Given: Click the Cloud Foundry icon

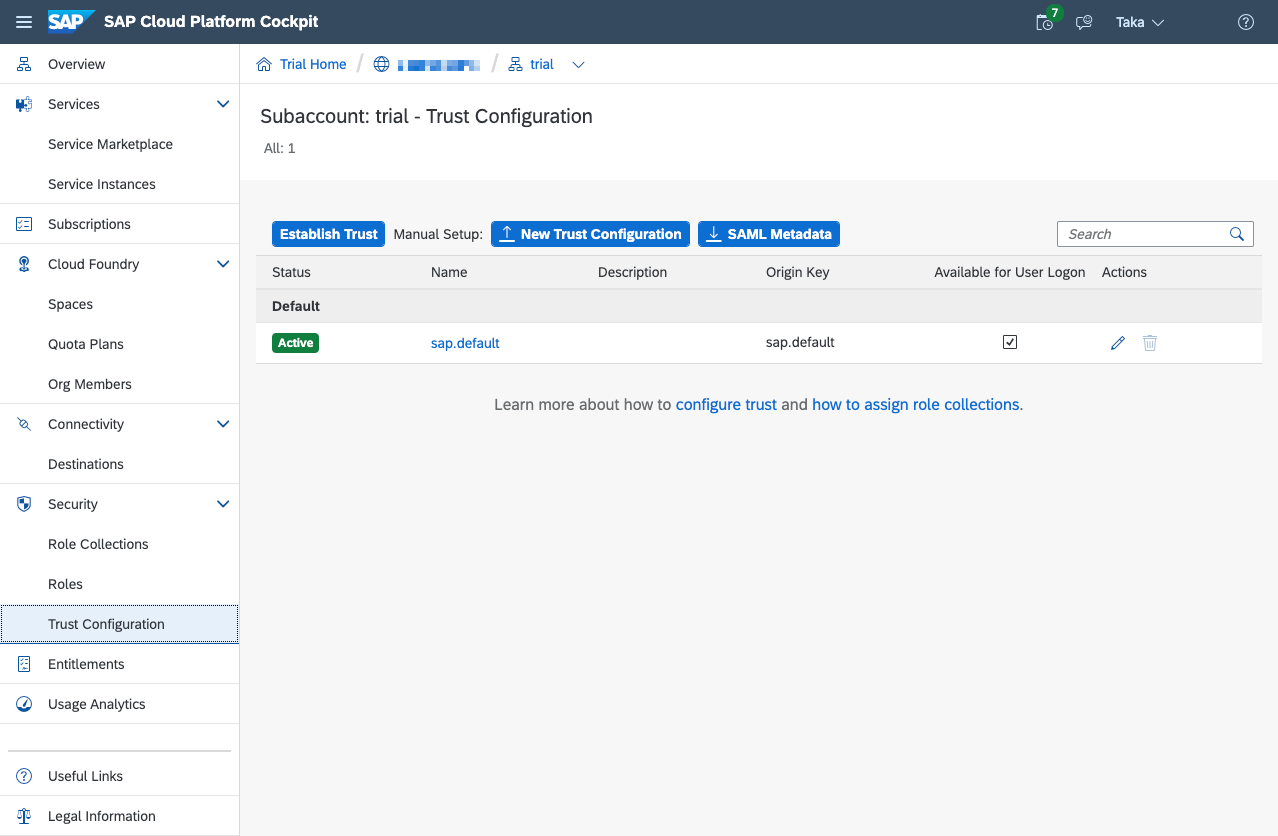Looking at the screenshot, I should pyautogui.click(x=24, y=264).
